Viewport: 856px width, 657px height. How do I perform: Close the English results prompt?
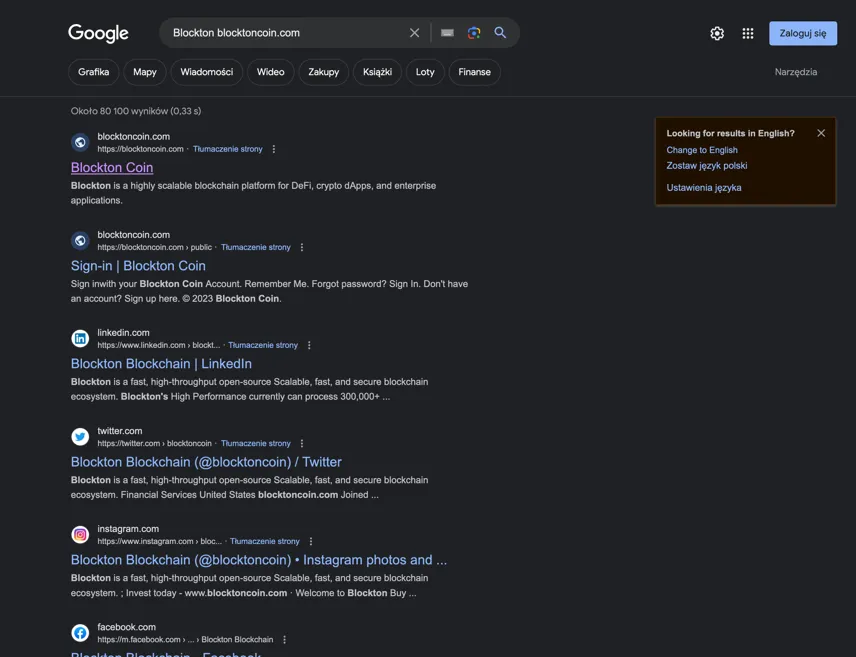click(821, 133)
